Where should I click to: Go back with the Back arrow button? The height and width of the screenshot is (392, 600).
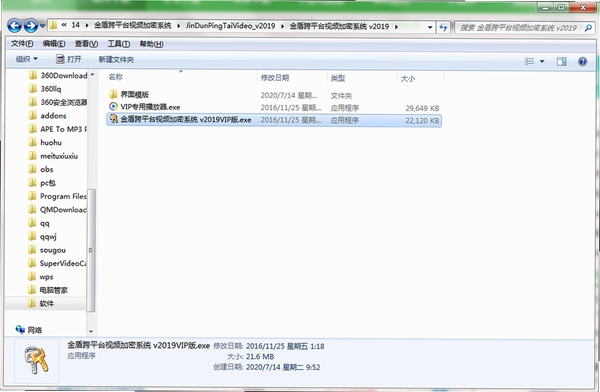click(15, 26)
